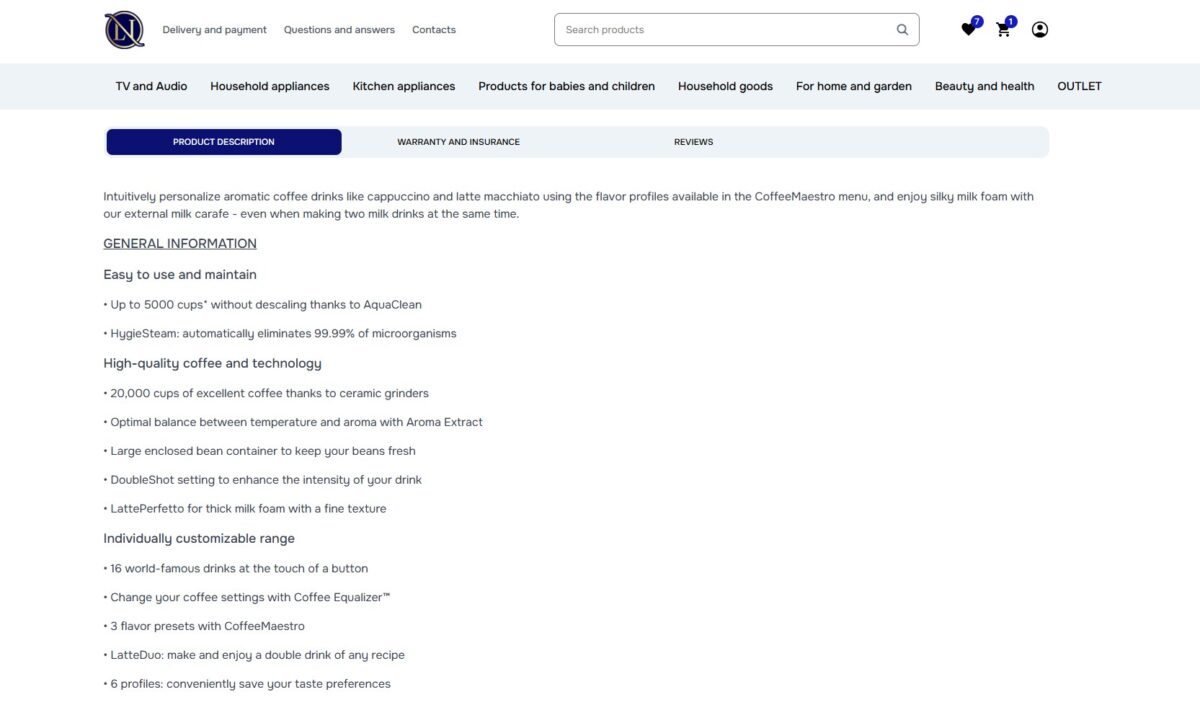Click the 'Large enclosed bean container' line

pos(259,451)
